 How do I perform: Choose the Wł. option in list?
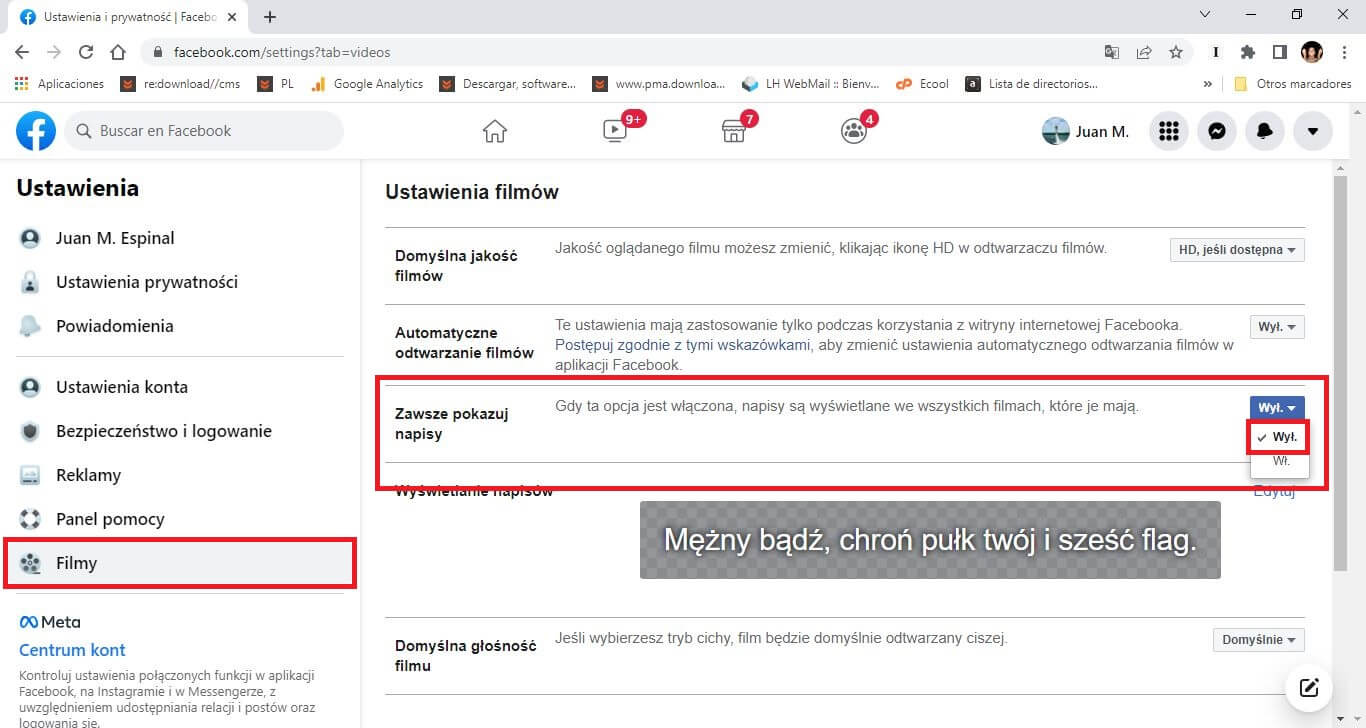(x=1279, y=462)
